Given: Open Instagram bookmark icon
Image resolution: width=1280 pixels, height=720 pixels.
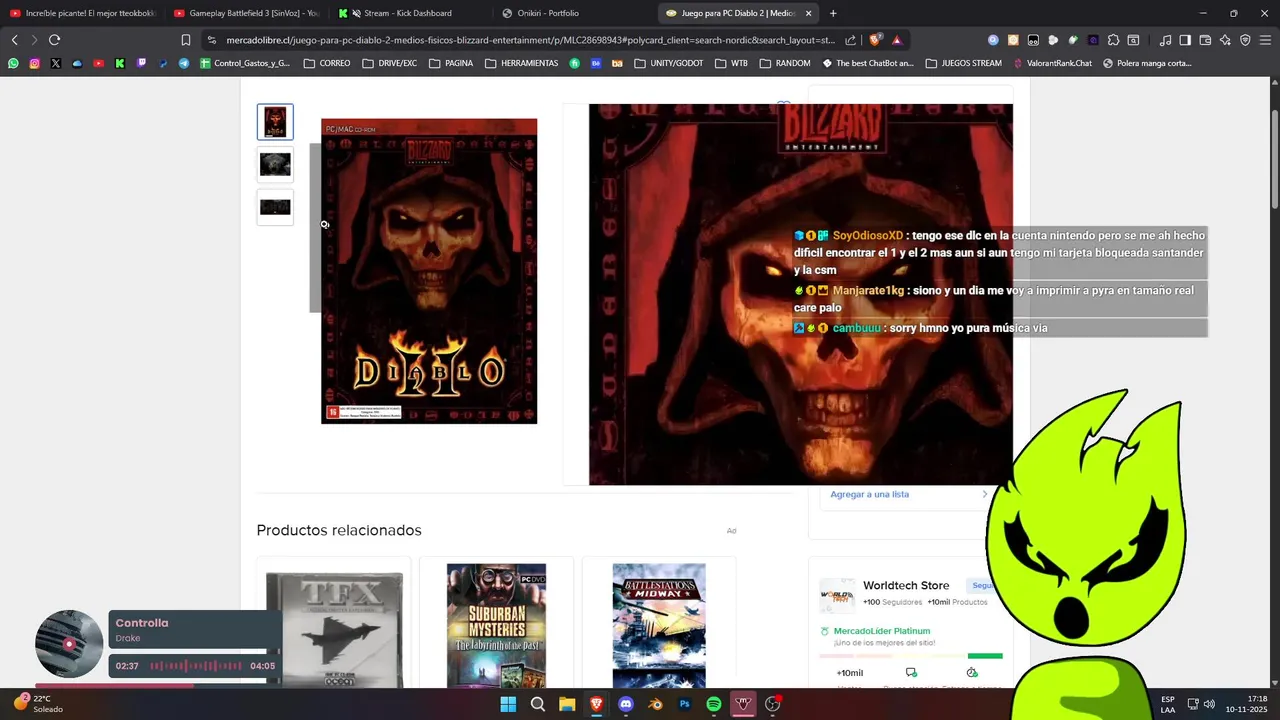Looking at the screenshot, I should (34, 63).
